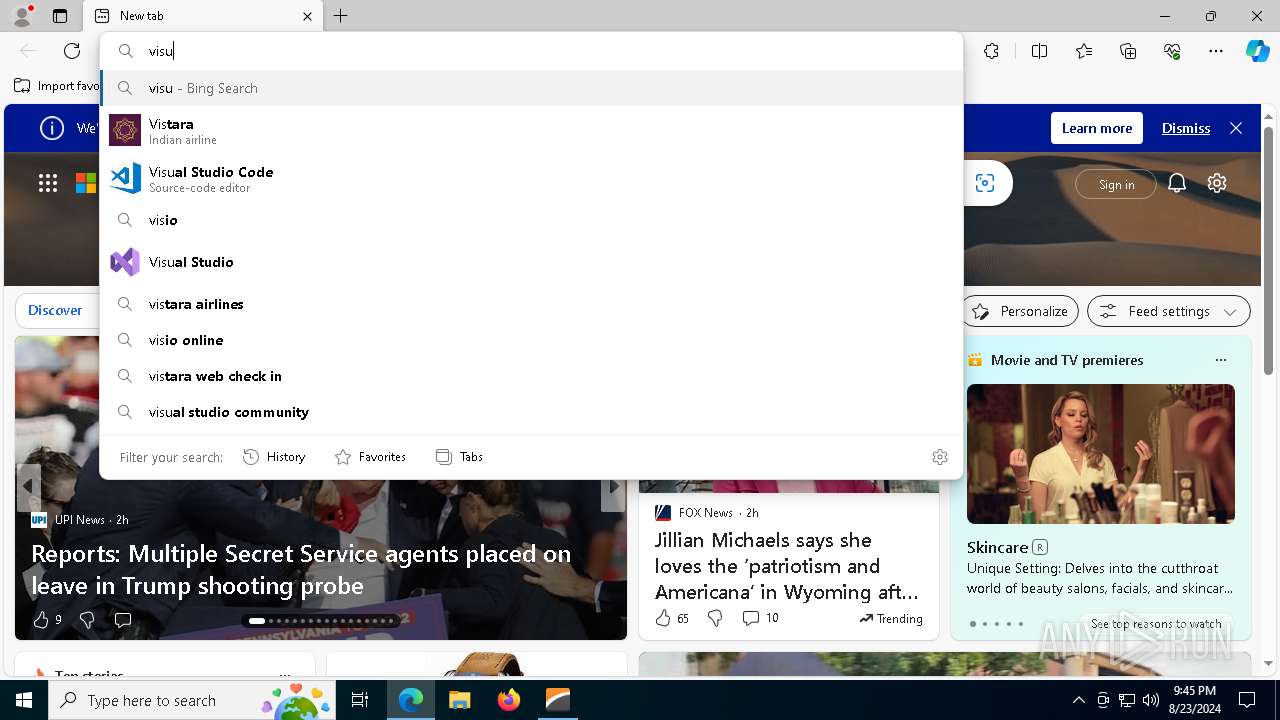Open Movie and TV premieres options menu
The height and width of the screenshot is (720, 1280).
click(x=1220, y=360)
